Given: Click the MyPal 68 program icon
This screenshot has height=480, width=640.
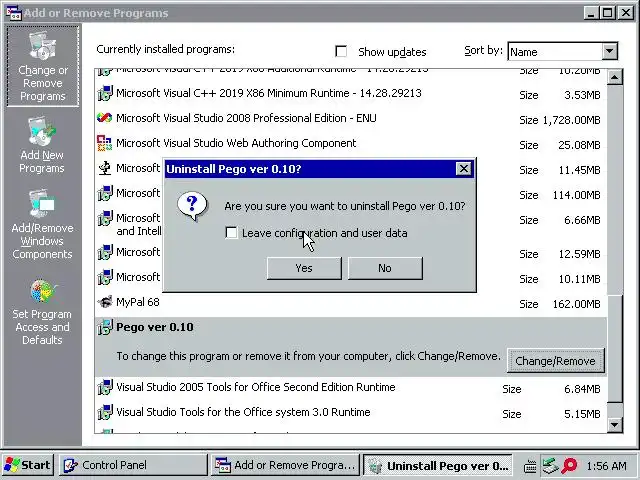Looking at the screenshot, I should click(x=105, y=302).
